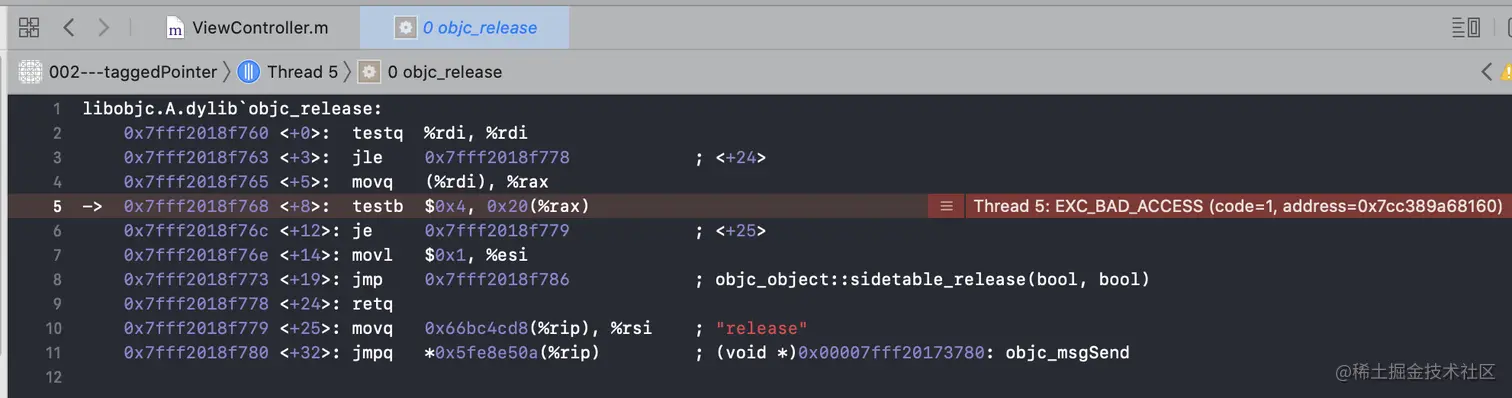Click the yellow warning issue icon
Image resolution: width=1512 pixels, height=398 pixels.
1507,72
